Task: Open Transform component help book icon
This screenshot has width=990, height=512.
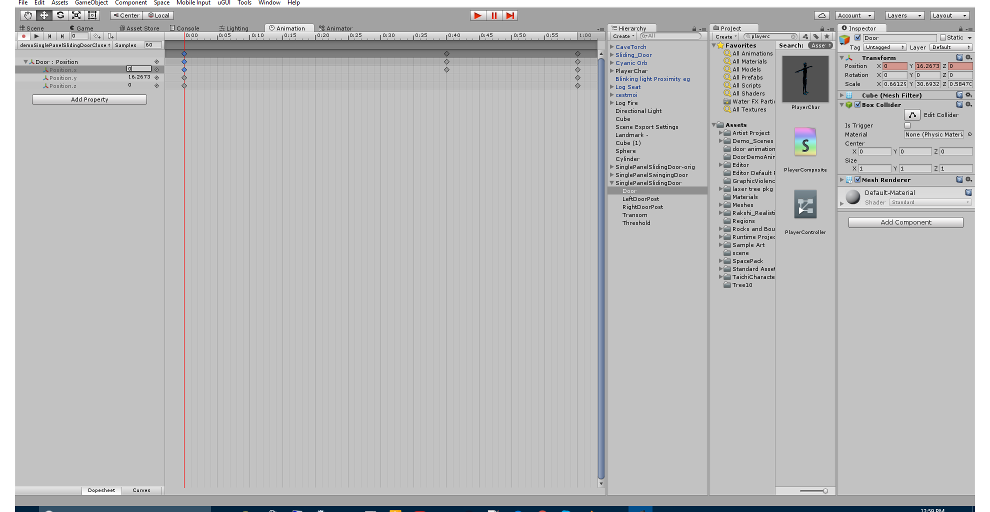Action: point(960,57)
